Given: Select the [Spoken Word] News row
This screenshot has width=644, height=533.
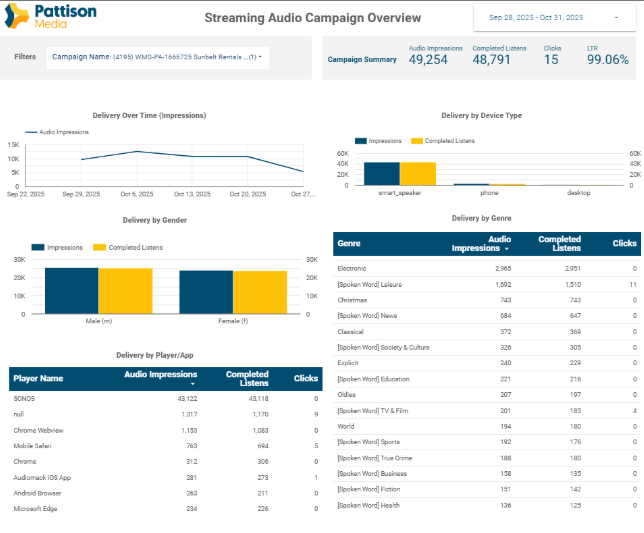Looking at the screenshot, I should point(487,316).
